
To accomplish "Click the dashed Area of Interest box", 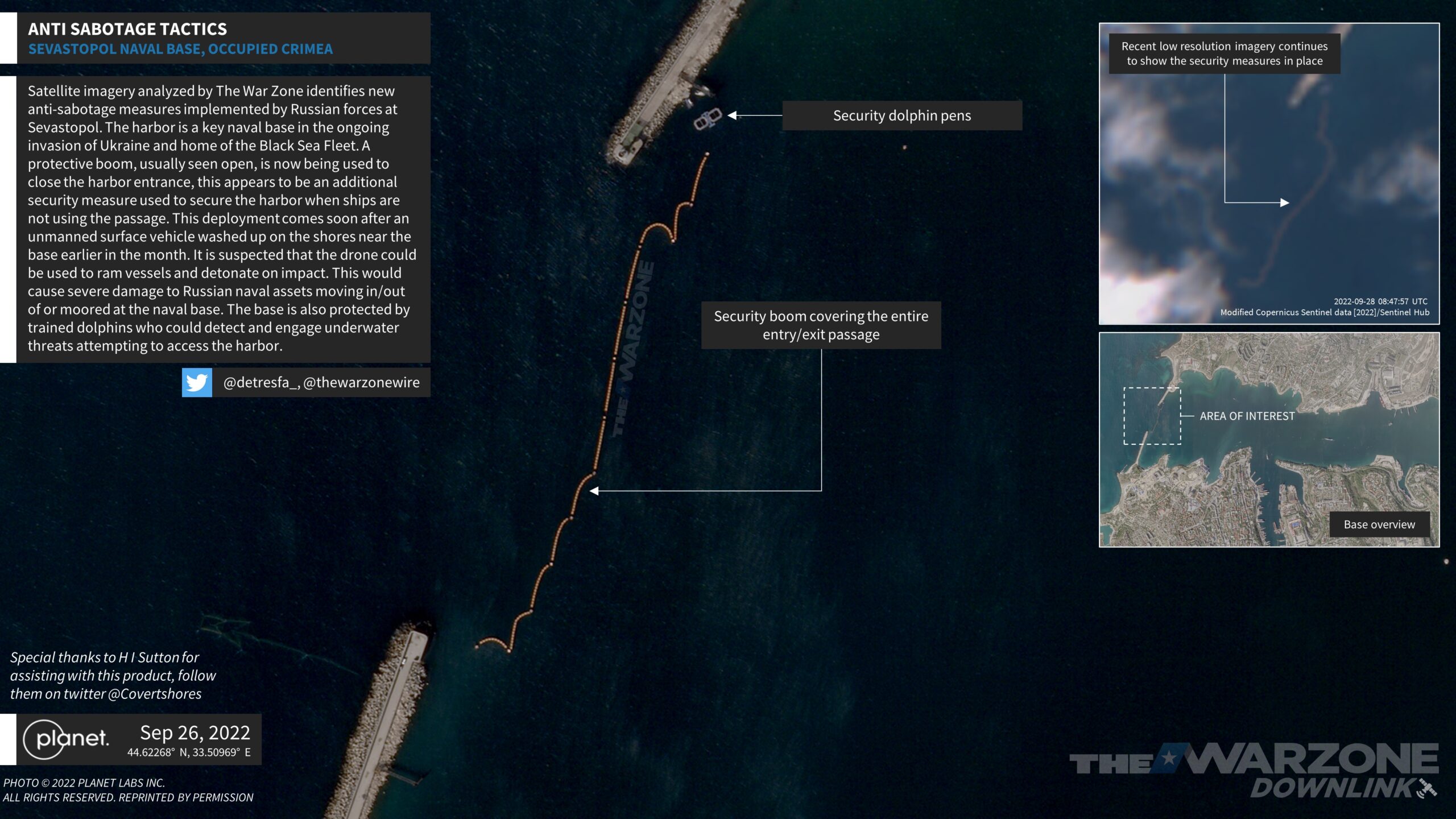I will (1152, 416).
